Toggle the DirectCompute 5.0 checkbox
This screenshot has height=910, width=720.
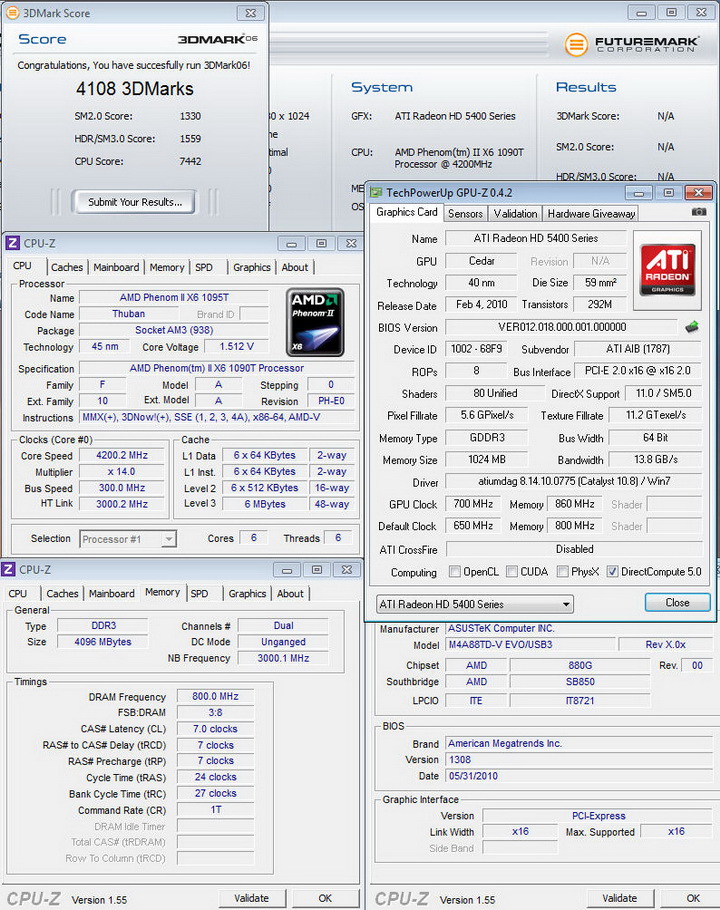(612, 572)
